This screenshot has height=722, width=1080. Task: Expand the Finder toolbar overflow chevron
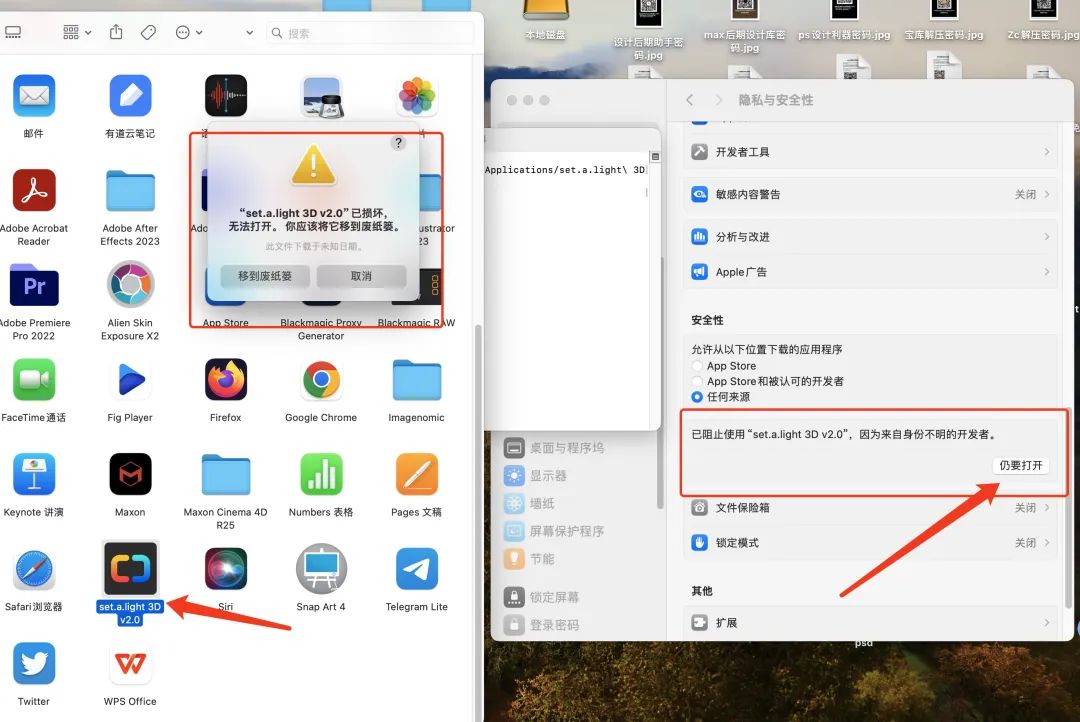tap(249, 32)
